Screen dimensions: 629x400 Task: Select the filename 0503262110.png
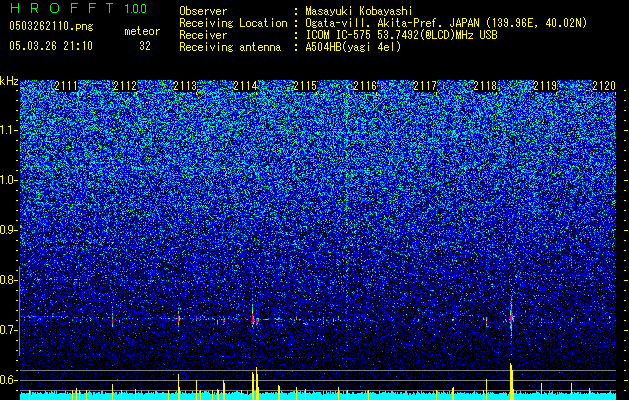coord(51,27)
